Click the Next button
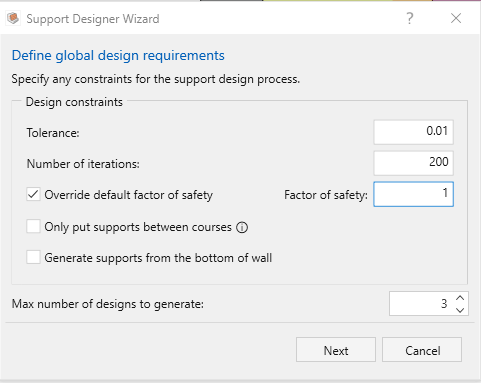Image resolution: width=481 pixels, height=383 pixels. [336, 350]
